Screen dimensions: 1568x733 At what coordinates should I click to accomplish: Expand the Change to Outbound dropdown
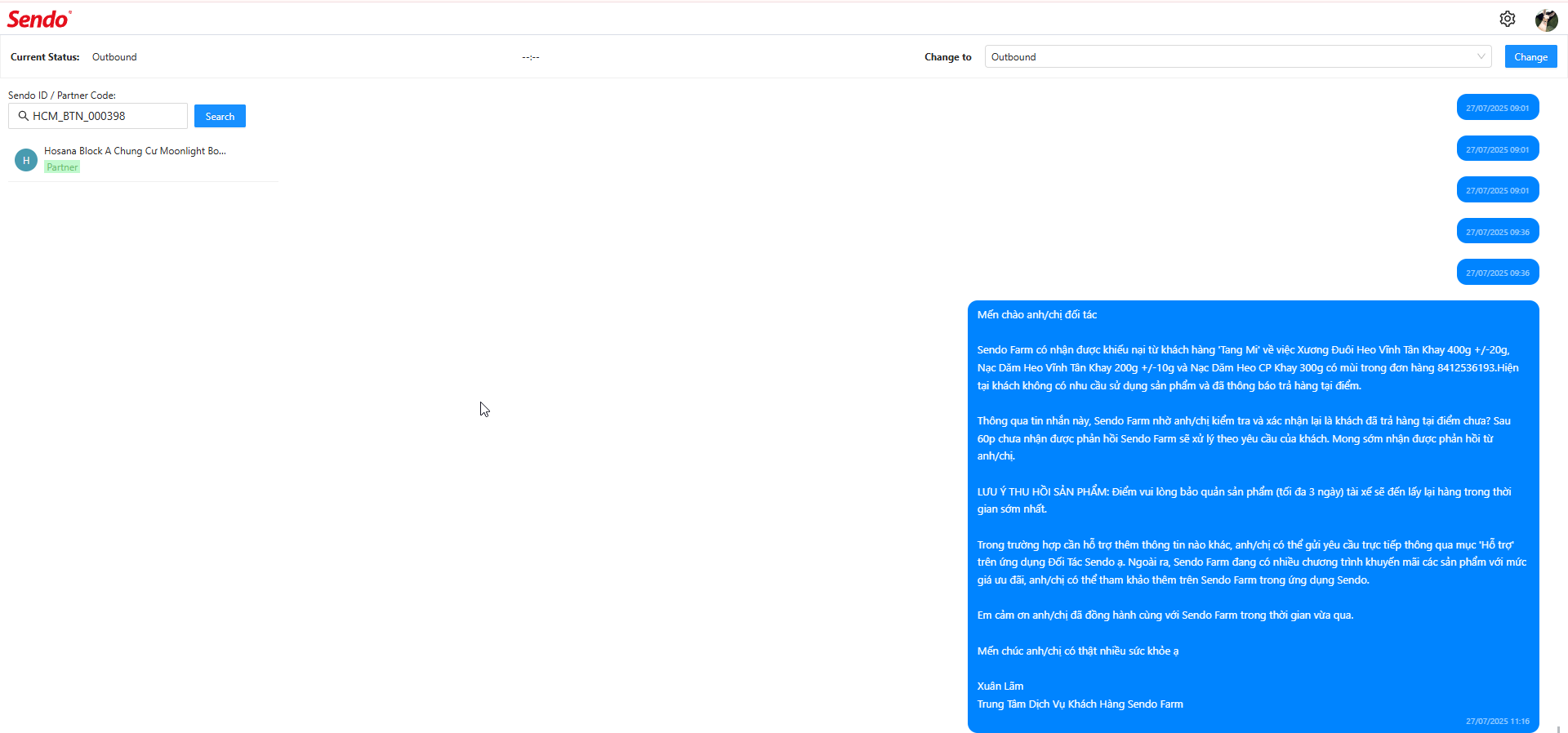tap(1238, 56)
